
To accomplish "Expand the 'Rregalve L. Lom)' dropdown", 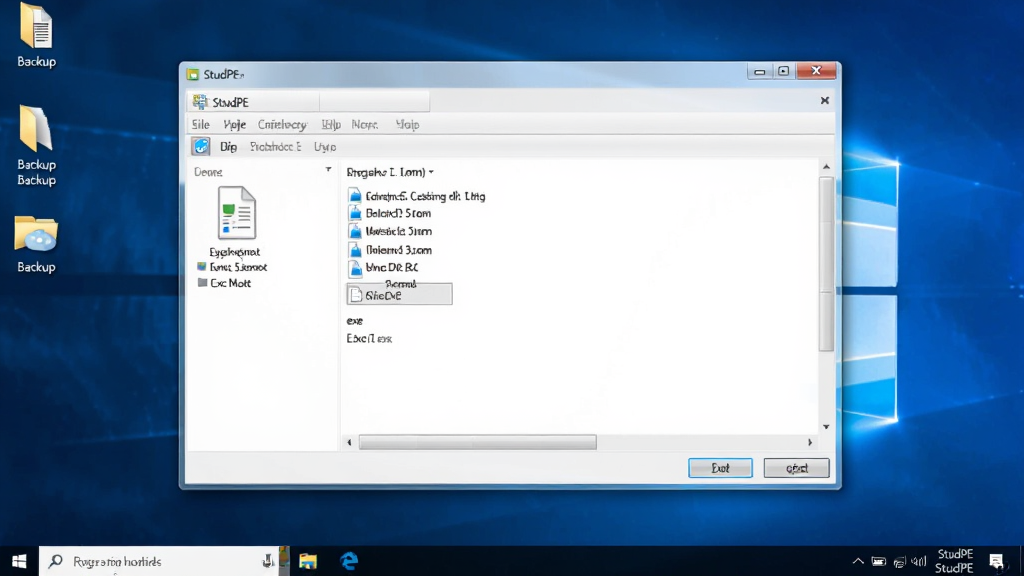I will coord(431,172).
